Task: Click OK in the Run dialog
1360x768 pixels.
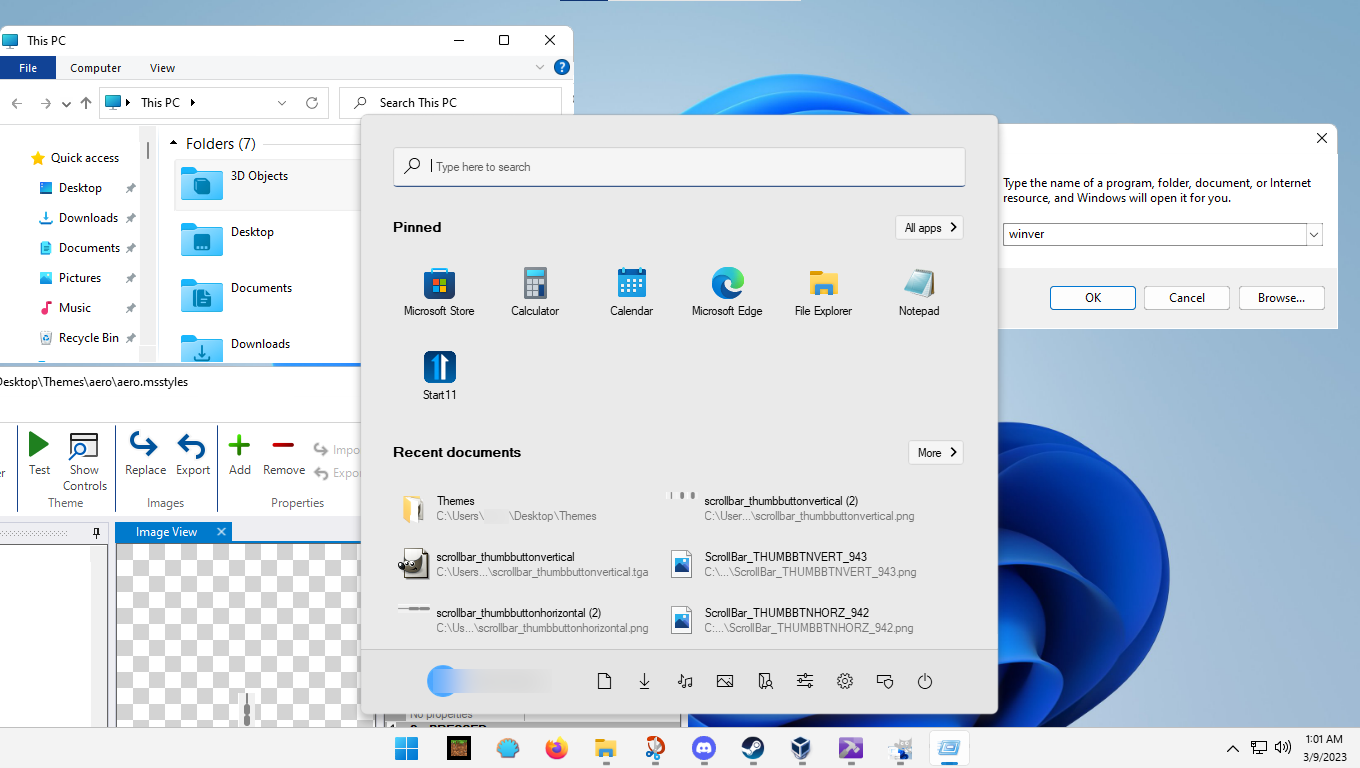Action: coord(1092,297)
